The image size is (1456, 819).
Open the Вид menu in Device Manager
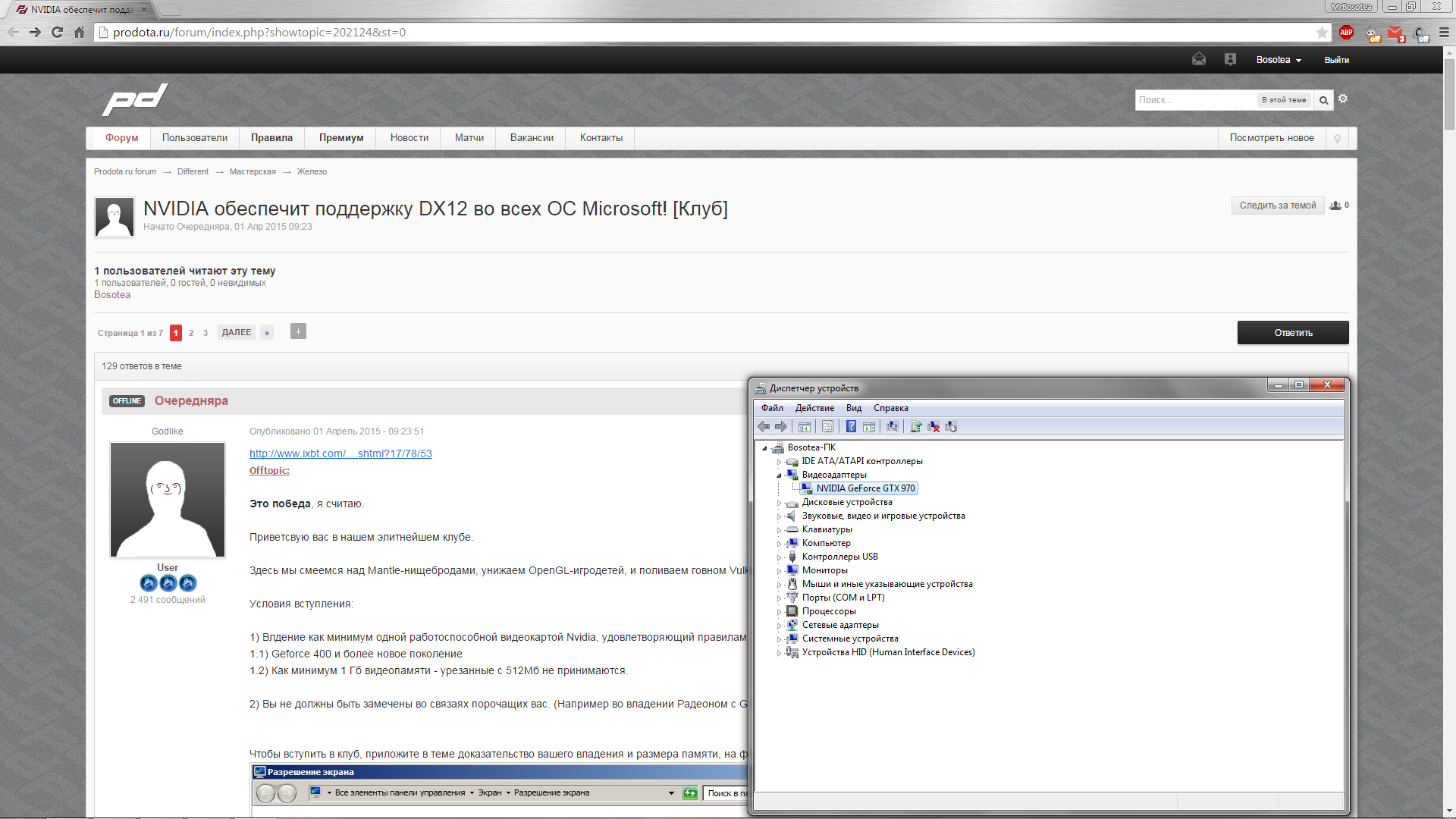tap(854, 408)
